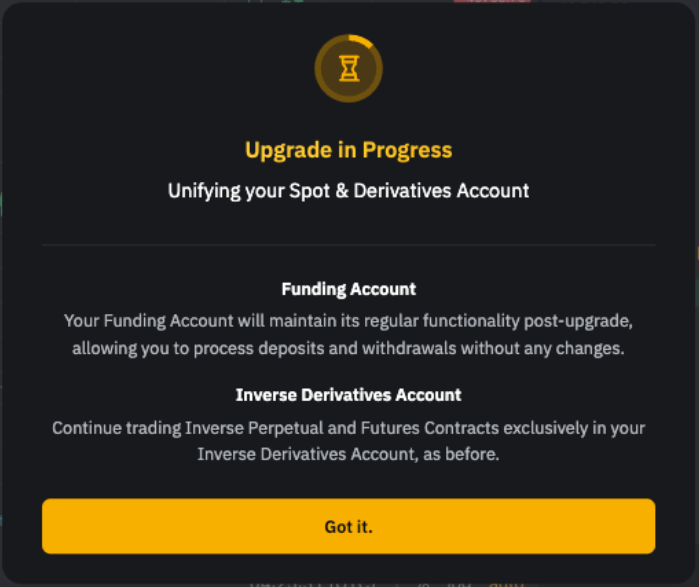Viewport: 699px width, 587px height.
Task: Click the hourglass upgrade icon
Action: point(349,69)
